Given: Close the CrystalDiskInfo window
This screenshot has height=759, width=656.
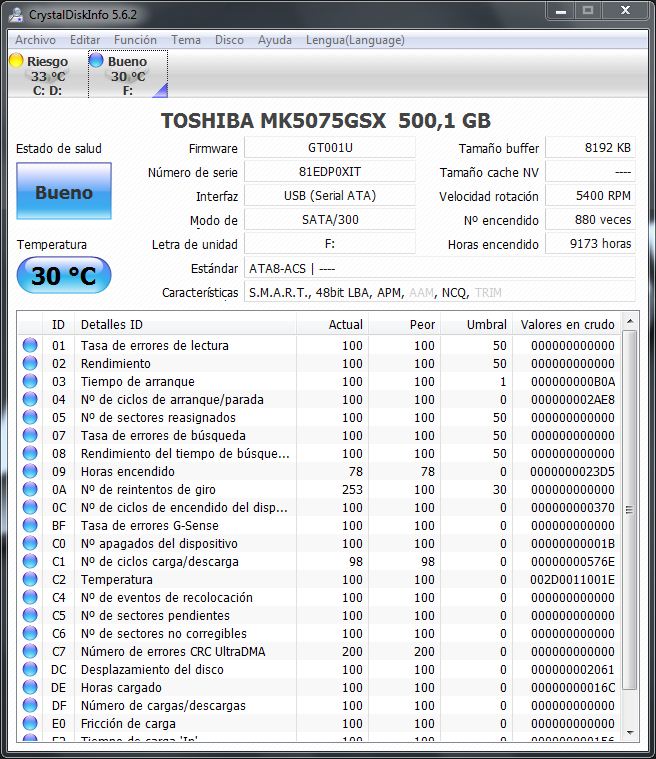Looking at the screenshot, I should (x=625, y=11).
